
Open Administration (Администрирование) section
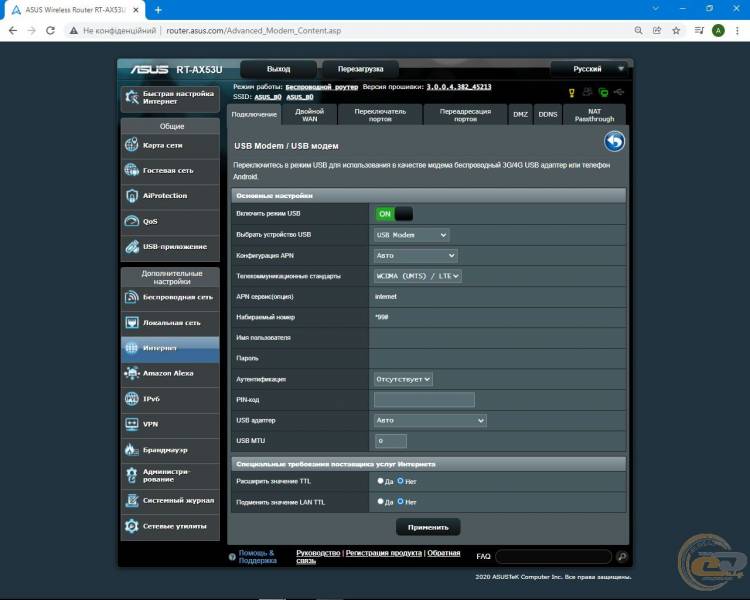coord(170,475)
